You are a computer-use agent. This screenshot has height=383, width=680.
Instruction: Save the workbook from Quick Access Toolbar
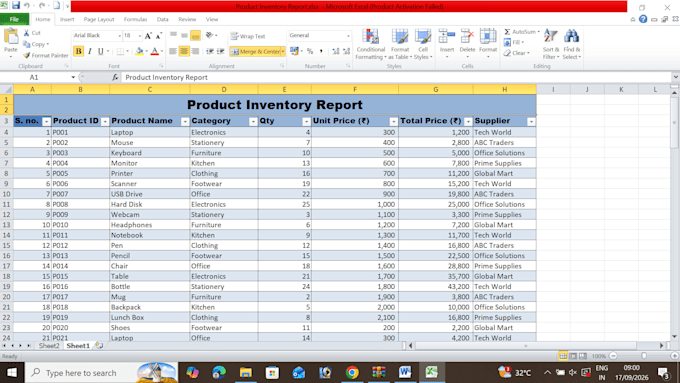(16, 6)
